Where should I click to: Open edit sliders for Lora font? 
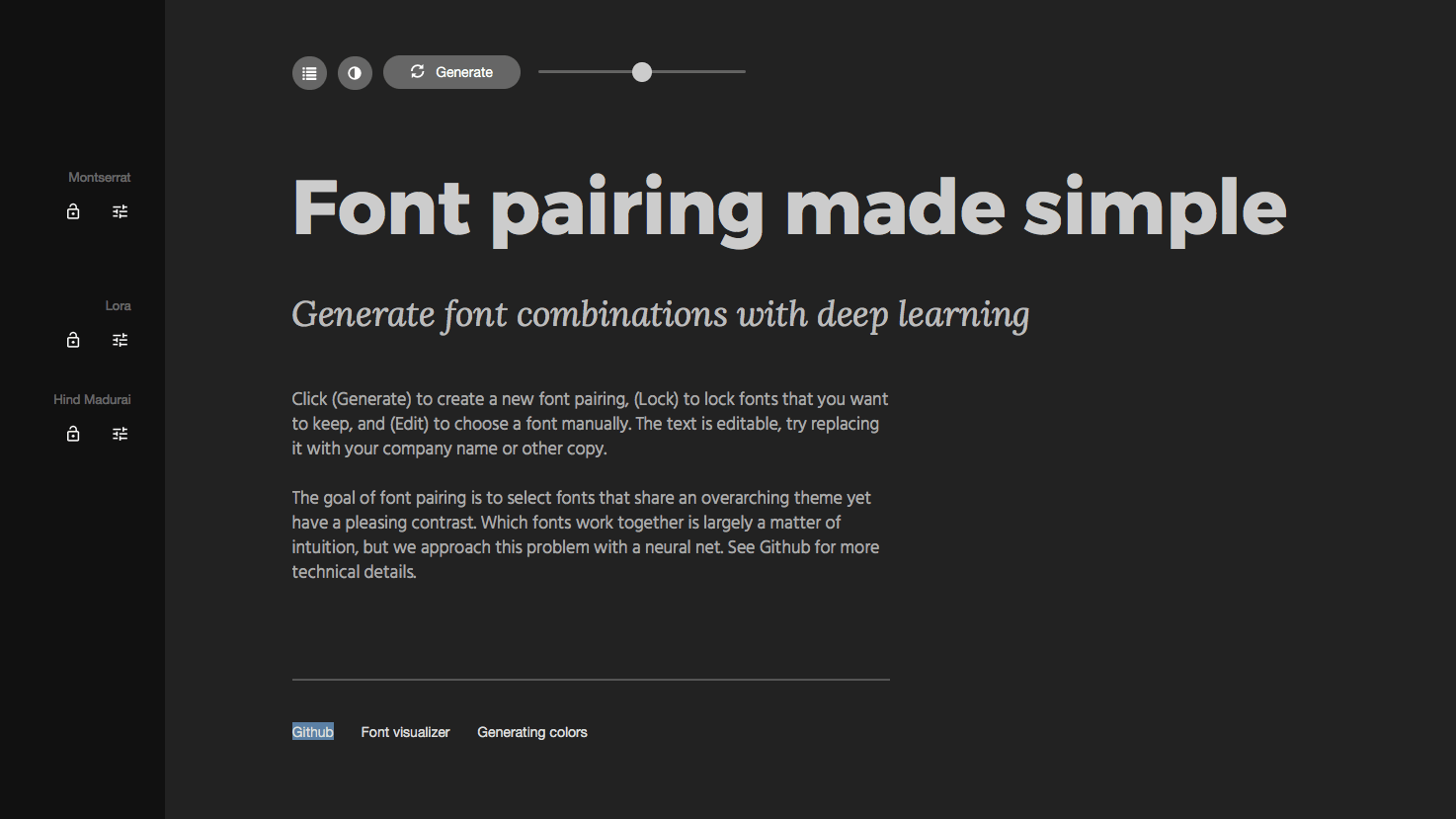click(x=121, y=340)
